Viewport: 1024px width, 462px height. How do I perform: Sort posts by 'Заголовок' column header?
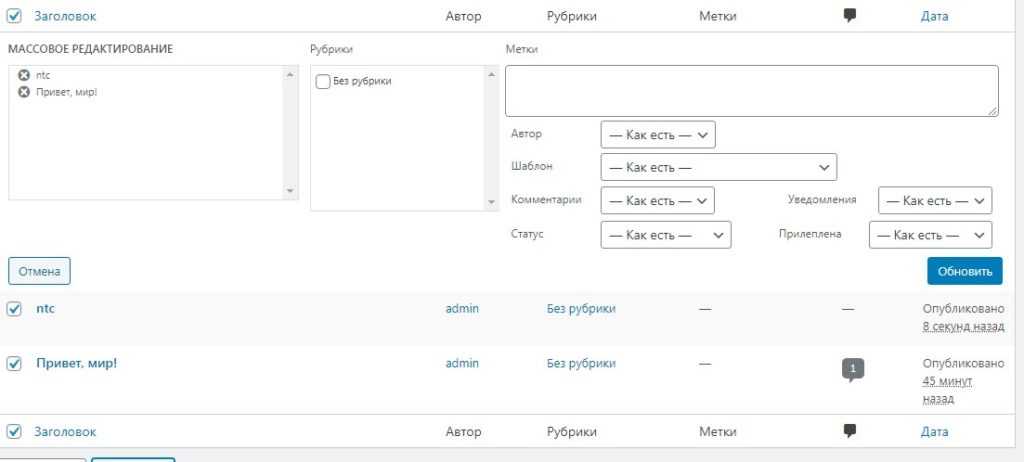(65, 16)
